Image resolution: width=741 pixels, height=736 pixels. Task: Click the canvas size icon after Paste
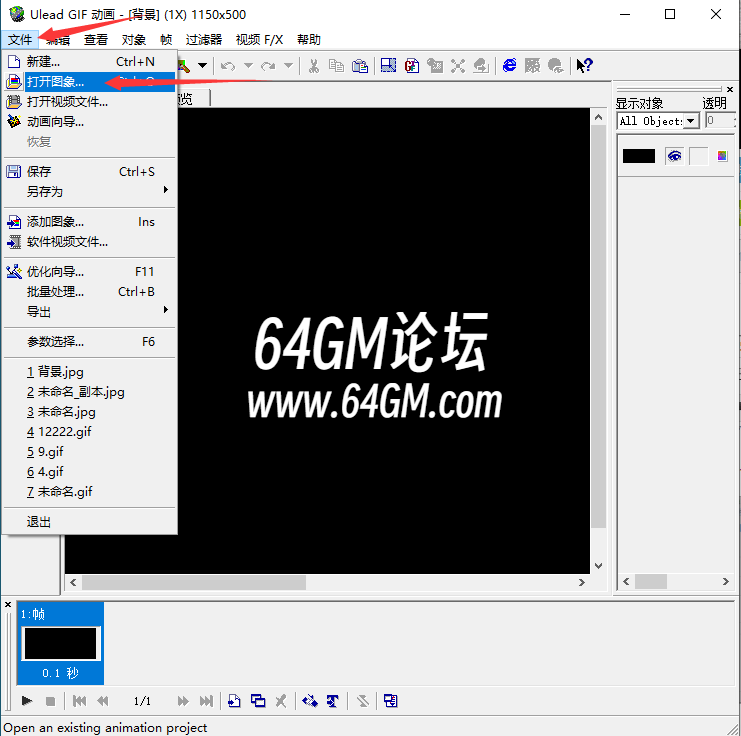click(388, 66)
